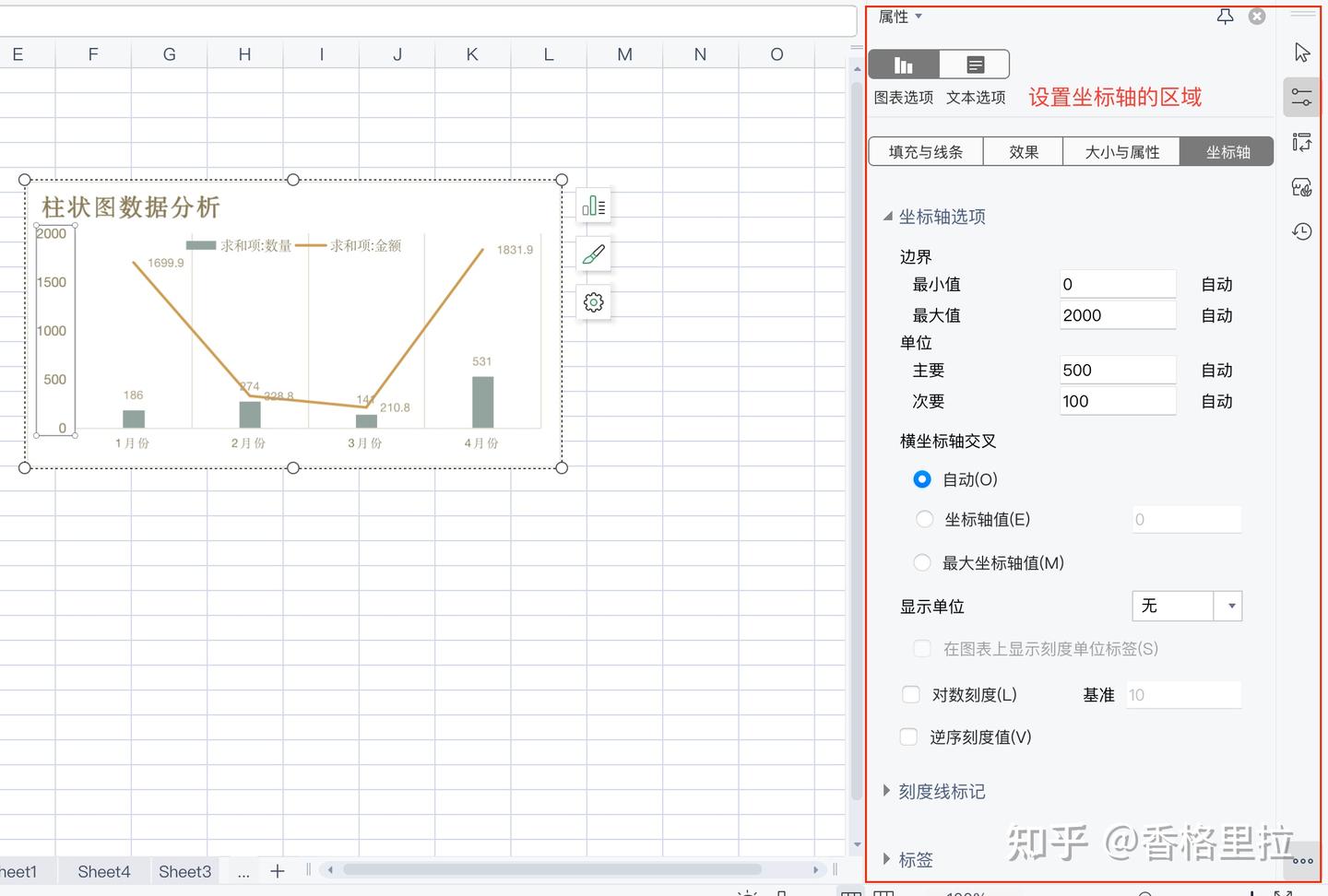Click the 1699.9 data label
The image size is (1328, 896).
click(x=166, y=263)
